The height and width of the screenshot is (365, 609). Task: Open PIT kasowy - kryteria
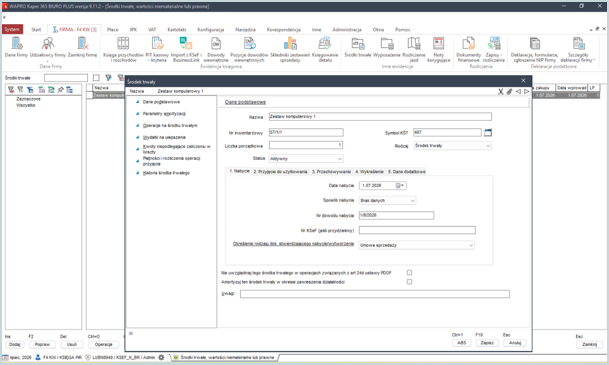click(x=157, y=49)
